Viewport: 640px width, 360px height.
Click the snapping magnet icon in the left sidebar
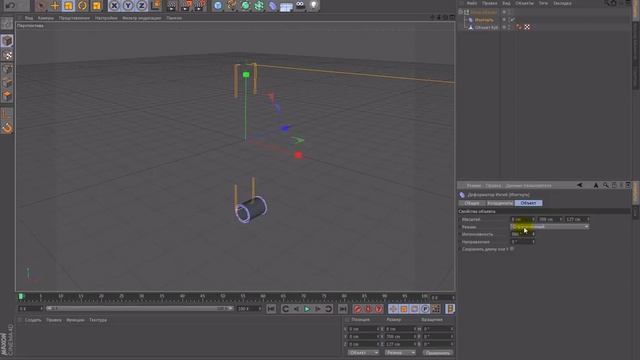pyautogui.click(x=7, y=128)
